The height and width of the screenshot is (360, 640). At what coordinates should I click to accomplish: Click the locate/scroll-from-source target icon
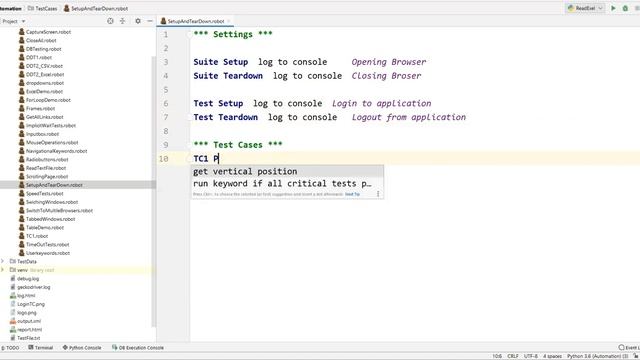click(x=110, y=21)
